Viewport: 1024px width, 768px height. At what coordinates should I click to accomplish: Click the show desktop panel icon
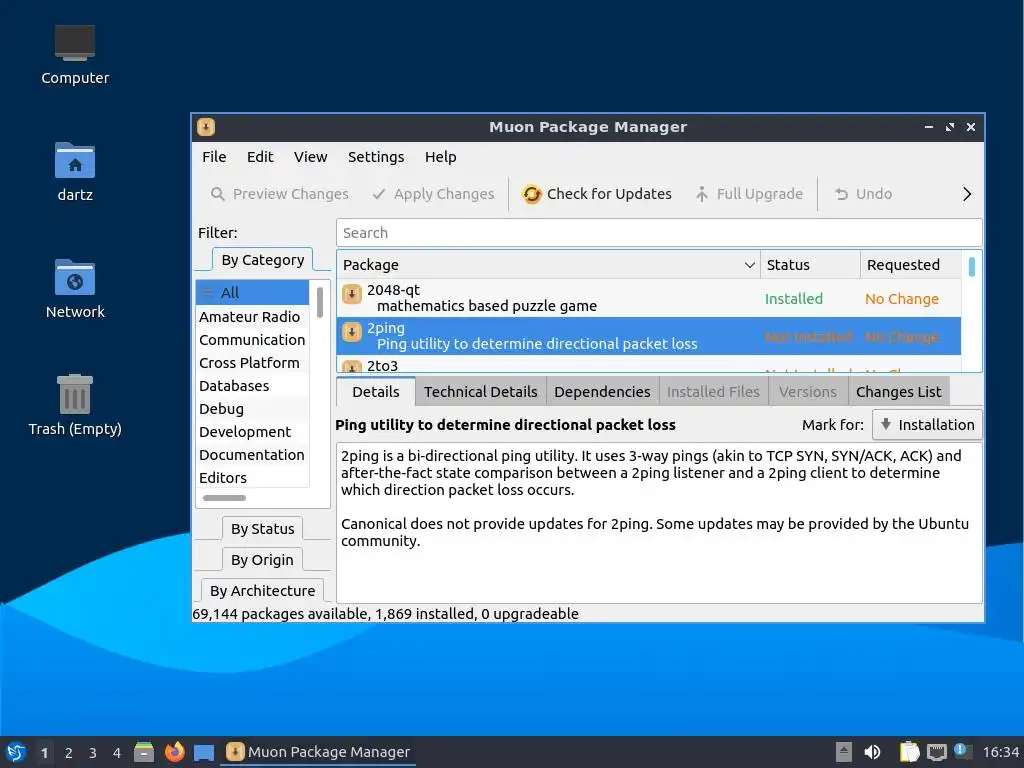[x=204, y=752]
